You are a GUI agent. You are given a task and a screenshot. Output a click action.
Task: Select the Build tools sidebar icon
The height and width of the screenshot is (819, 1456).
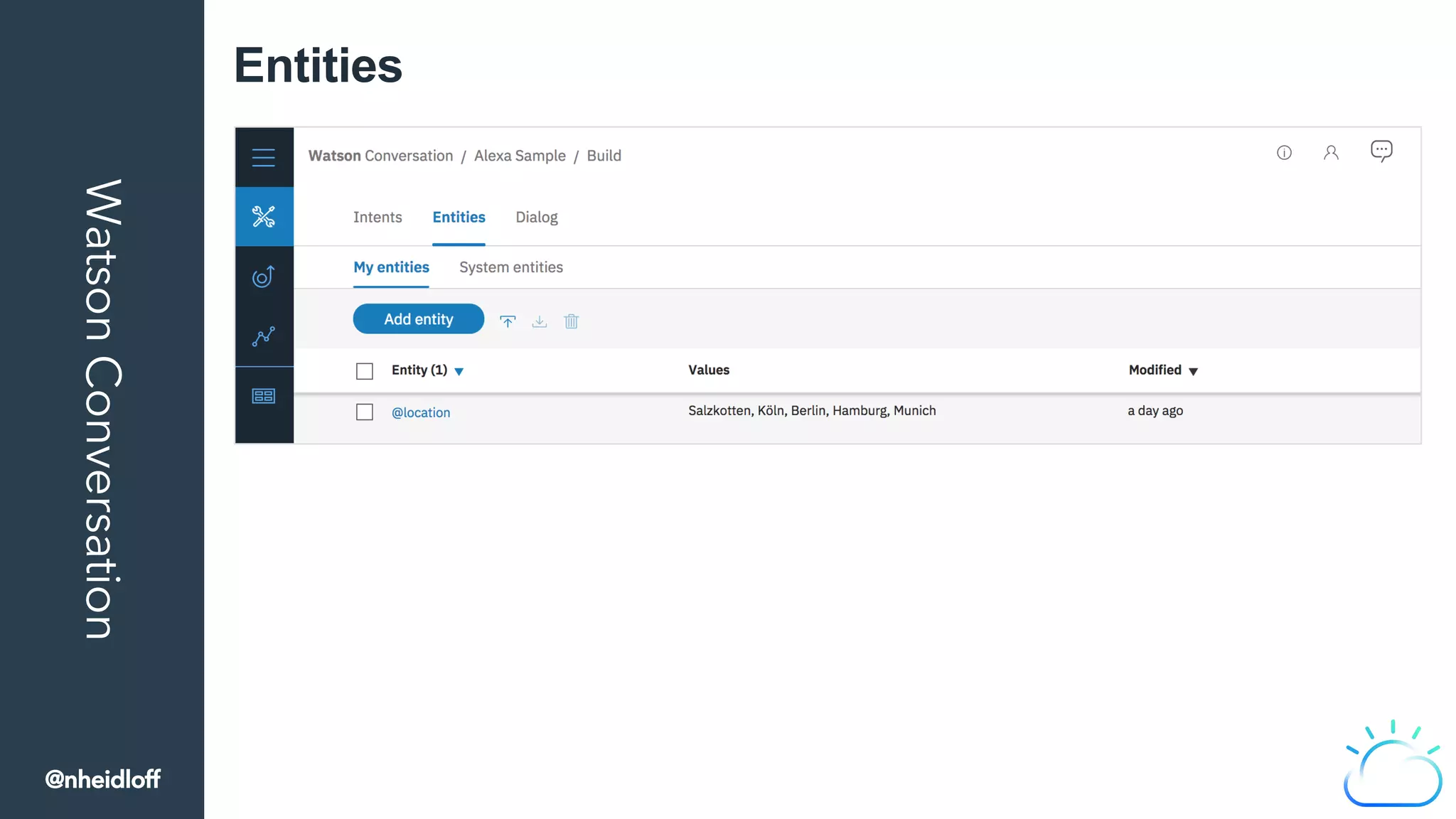point(263,216)
